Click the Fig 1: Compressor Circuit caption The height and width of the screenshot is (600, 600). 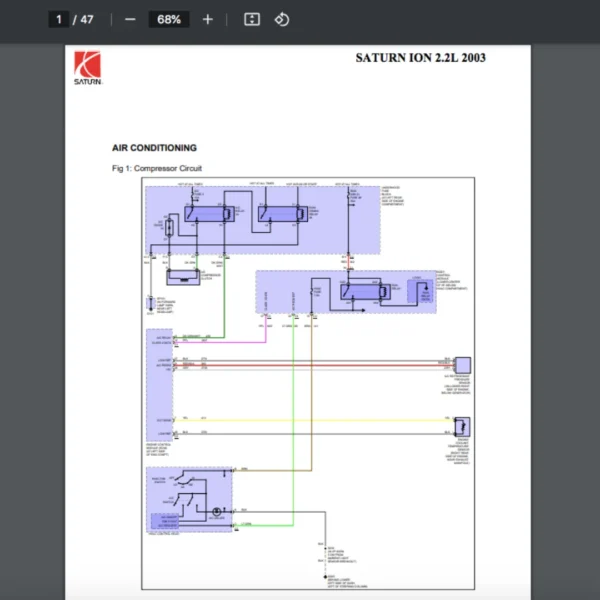pyautogui.click(x=157, y=168)
